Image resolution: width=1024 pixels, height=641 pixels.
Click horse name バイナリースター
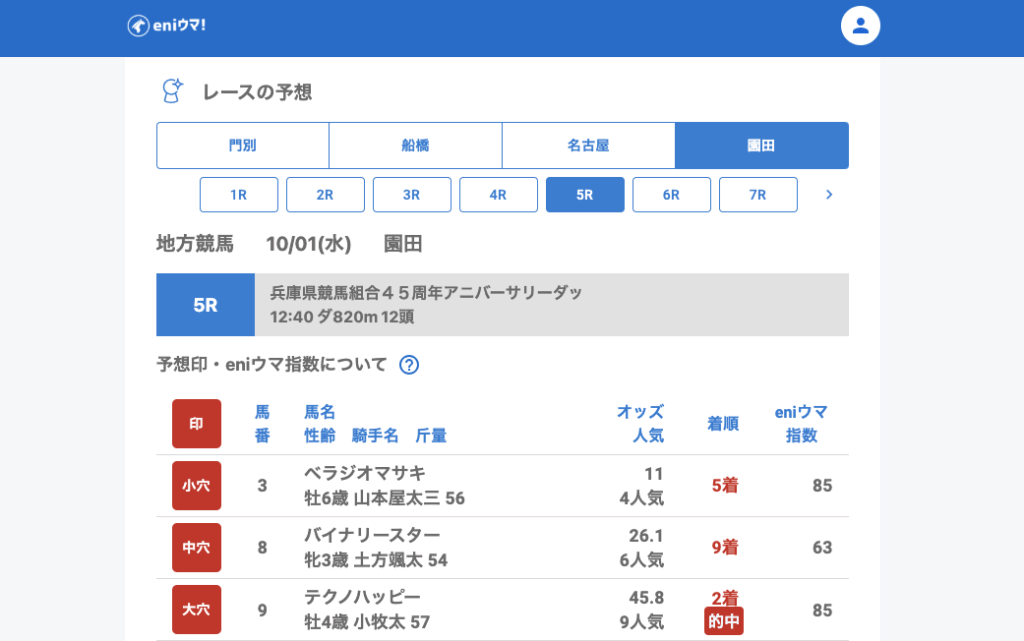(372, 535)
